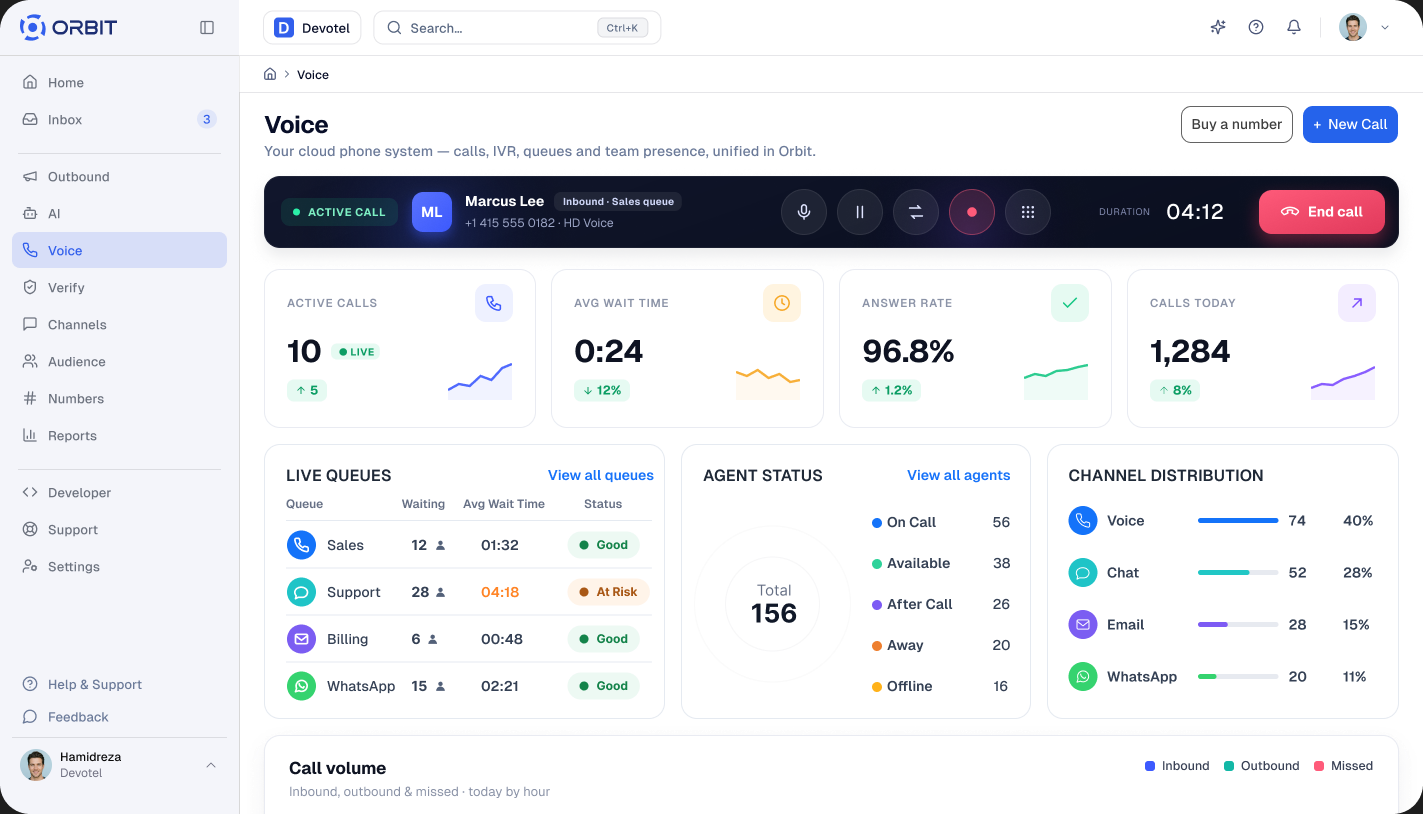Viewport: 1423px width, 814px height.
Task: Open Numbers in the sidebar
Action: [x=119, y=399]
